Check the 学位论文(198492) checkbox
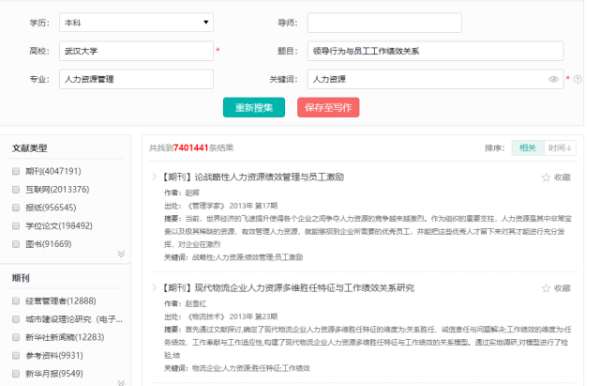Viewport: 600px width, 386px height. coord(16,226)
